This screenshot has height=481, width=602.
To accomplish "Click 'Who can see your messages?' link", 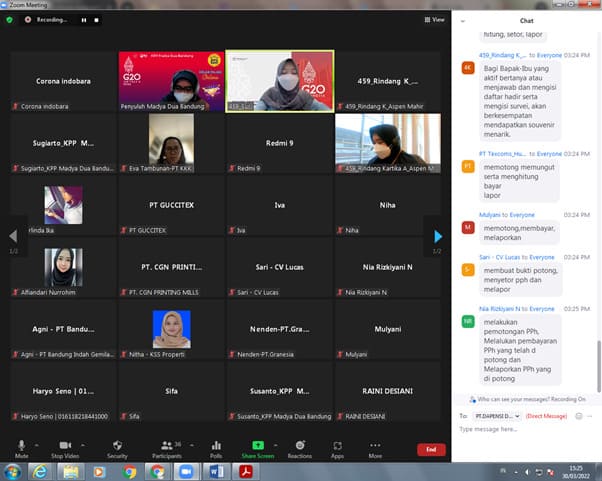I will (520, 398).
